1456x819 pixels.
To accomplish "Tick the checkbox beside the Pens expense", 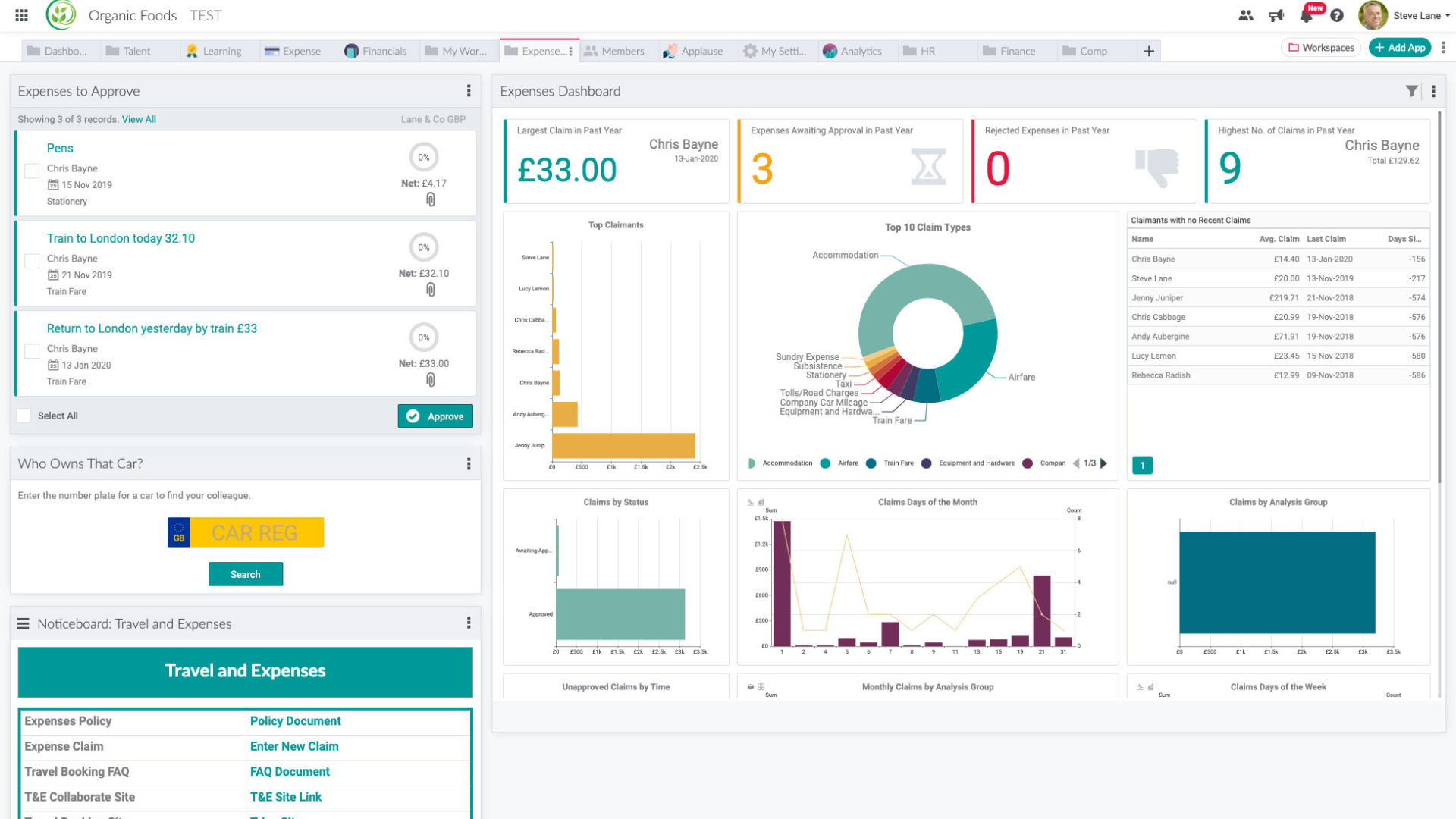I will click(32, 171).
